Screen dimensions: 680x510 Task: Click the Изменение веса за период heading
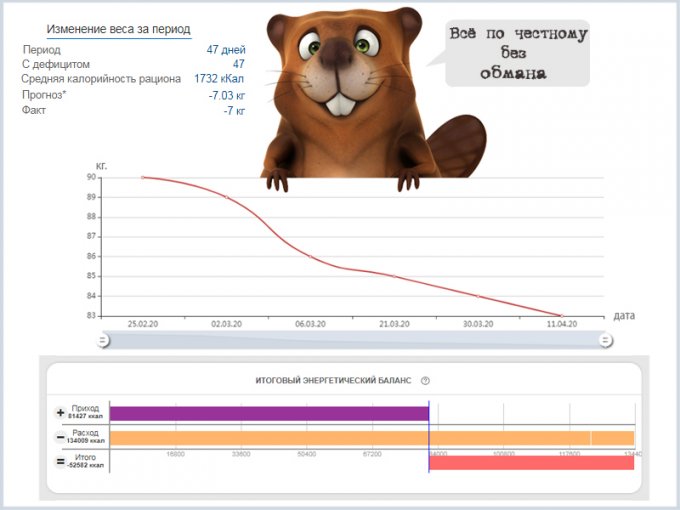pos(118,29)
